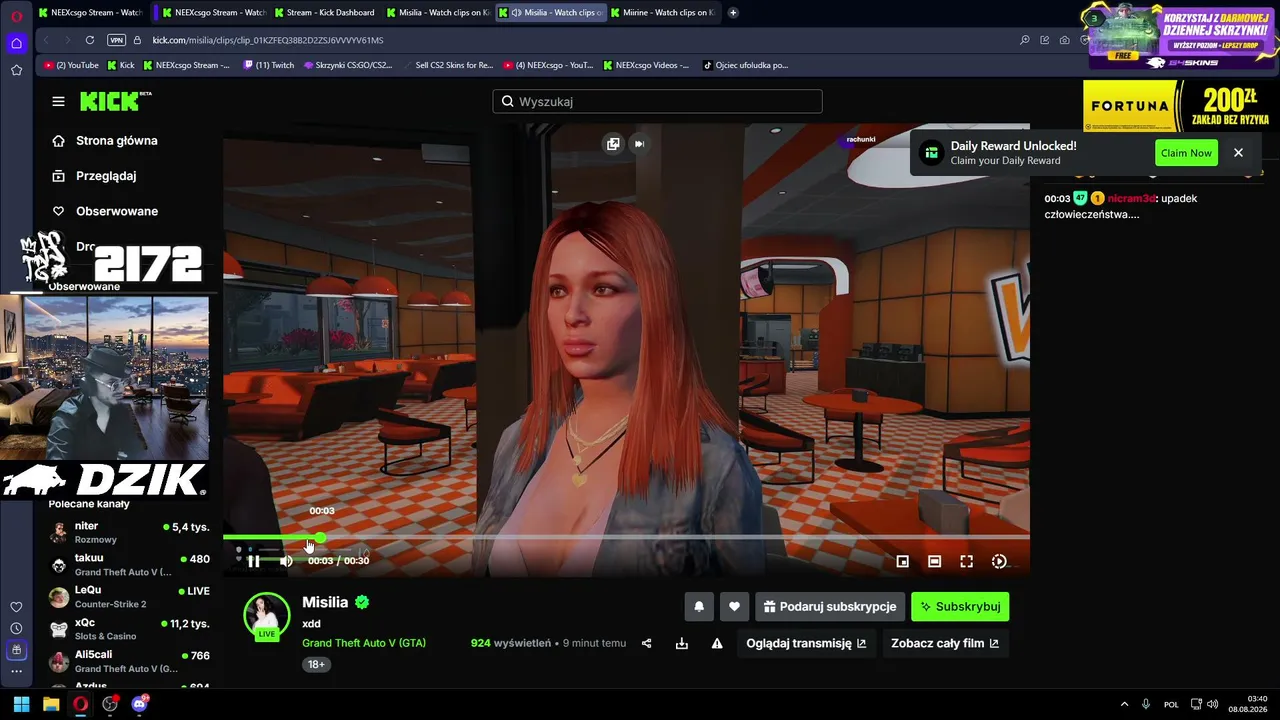The width and height of the screenshot is (1280, 720).
Task: Open LeQu recommended channel
Action: click(129, 597)
